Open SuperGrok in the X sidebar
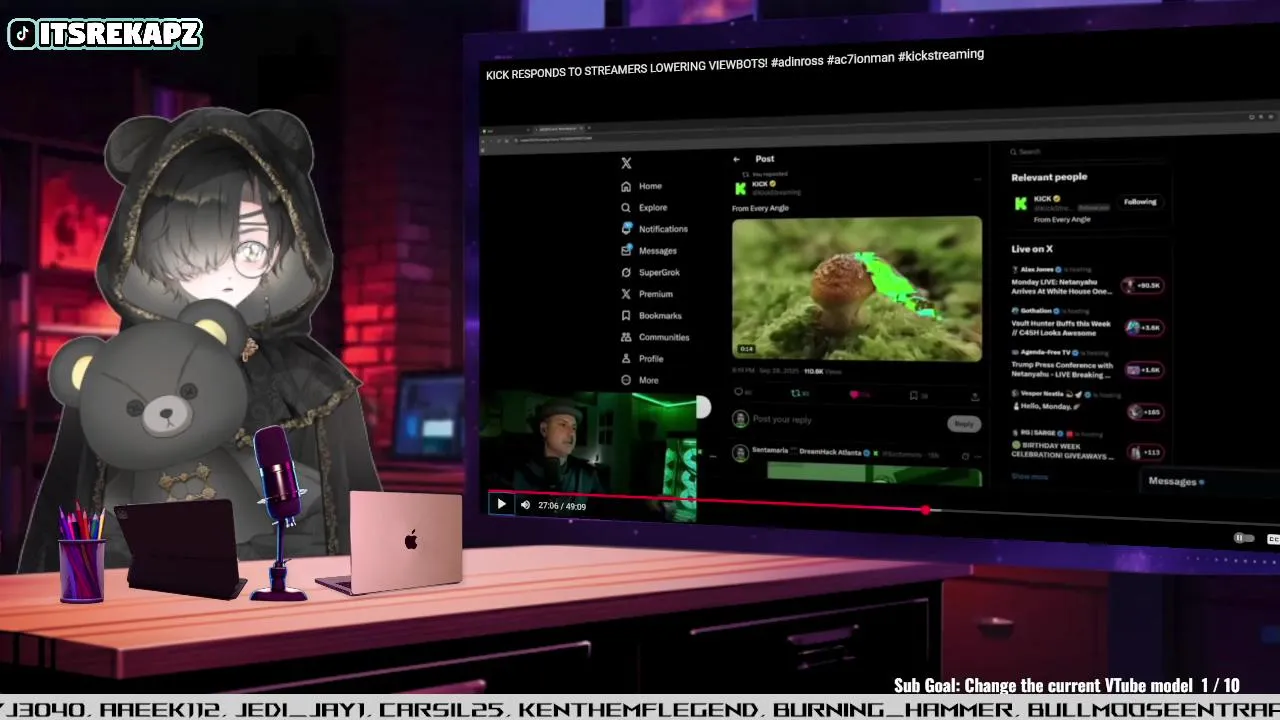 click(650, 272)
